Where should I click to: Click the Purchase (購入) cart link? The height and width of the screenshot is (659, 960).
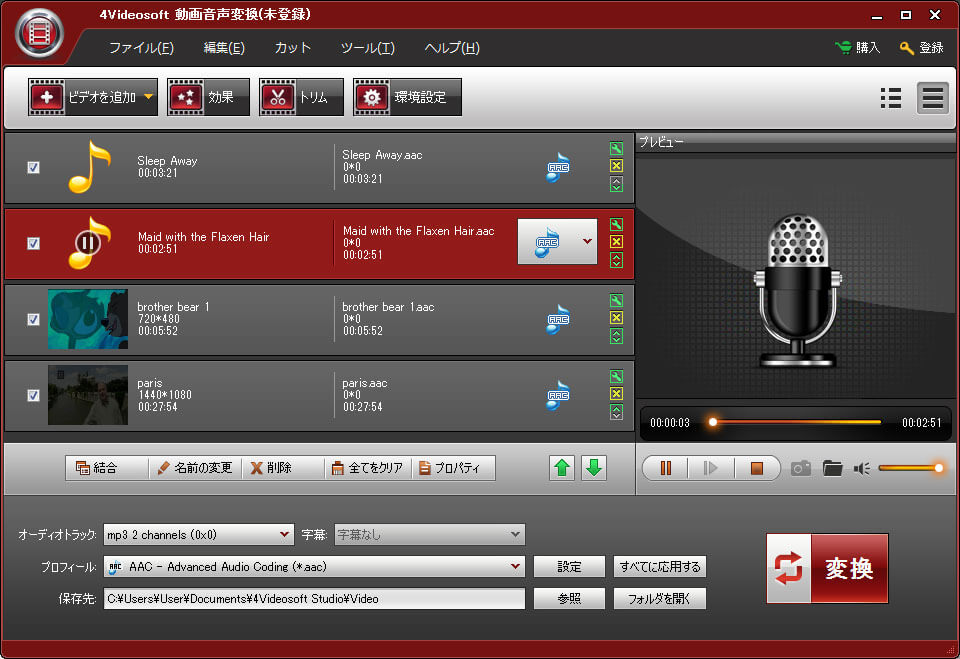pos(858,48)
